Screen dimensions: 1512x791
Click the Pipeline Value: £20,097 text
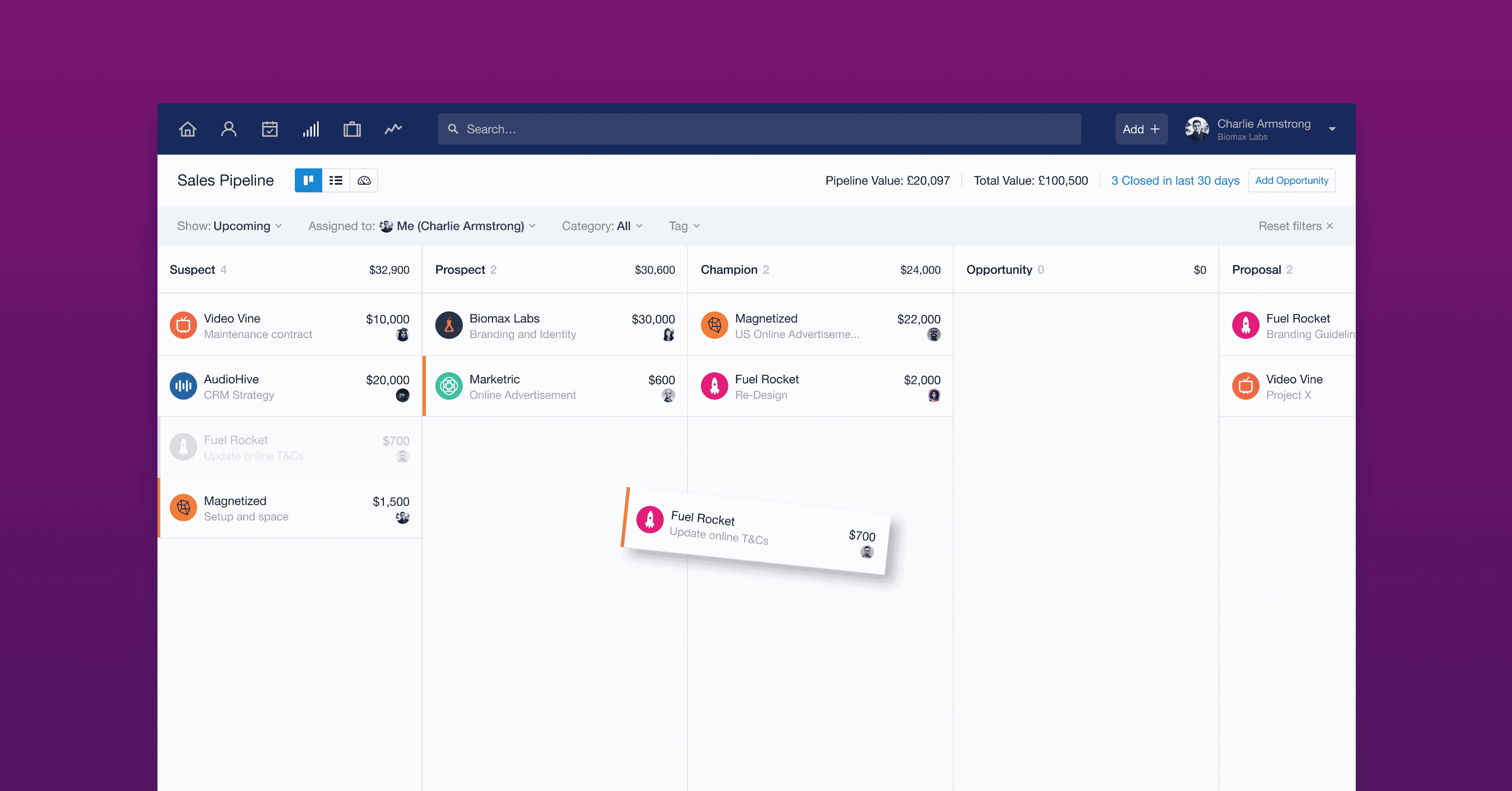coord(887,181)
